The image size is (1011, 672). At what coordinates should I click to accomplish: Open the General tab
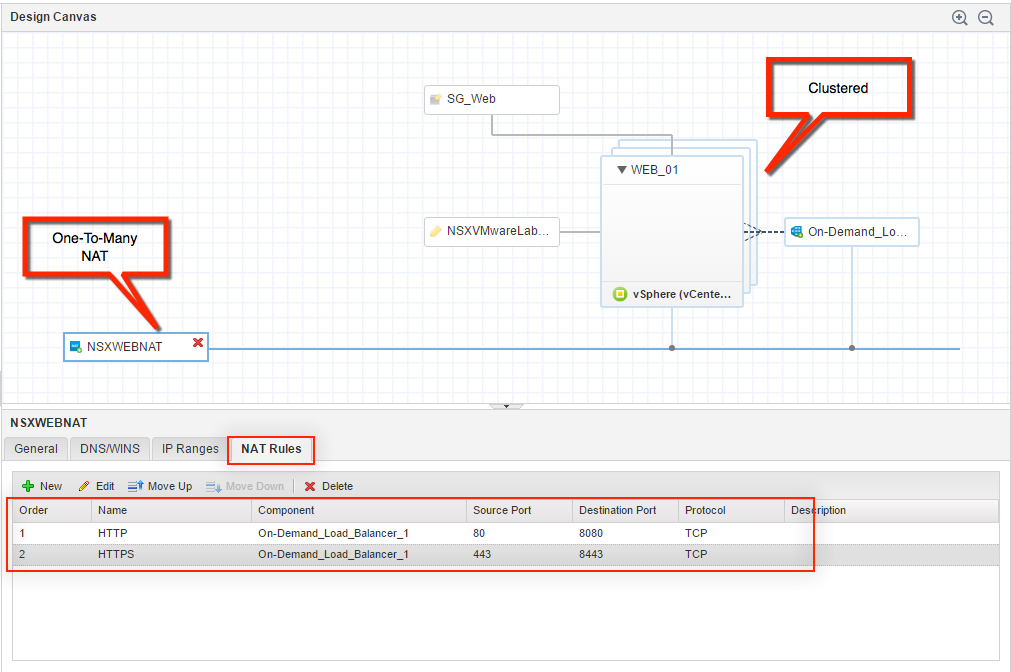click(x=36, y=449)
